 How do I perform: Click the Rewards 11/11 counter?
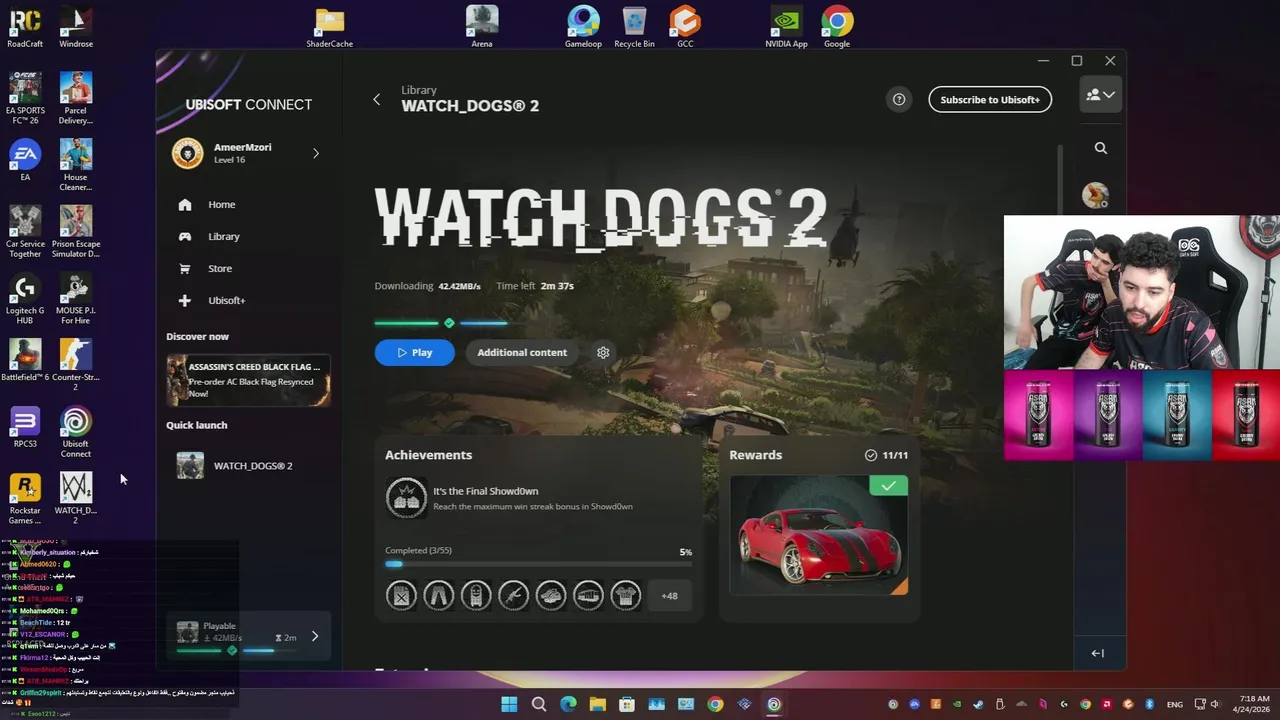coord(887,455)
